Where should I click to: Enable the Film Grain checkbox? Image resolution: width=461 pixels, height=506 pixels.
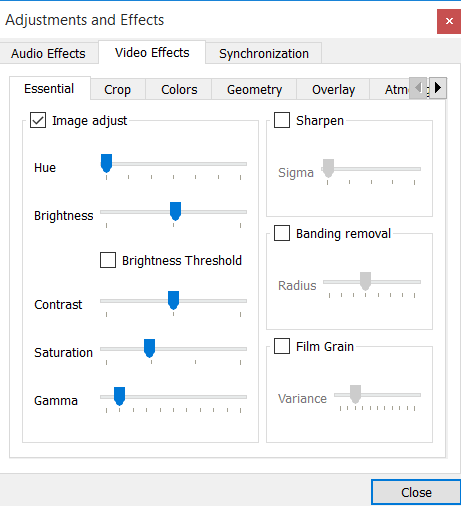(x=282, y=346)
